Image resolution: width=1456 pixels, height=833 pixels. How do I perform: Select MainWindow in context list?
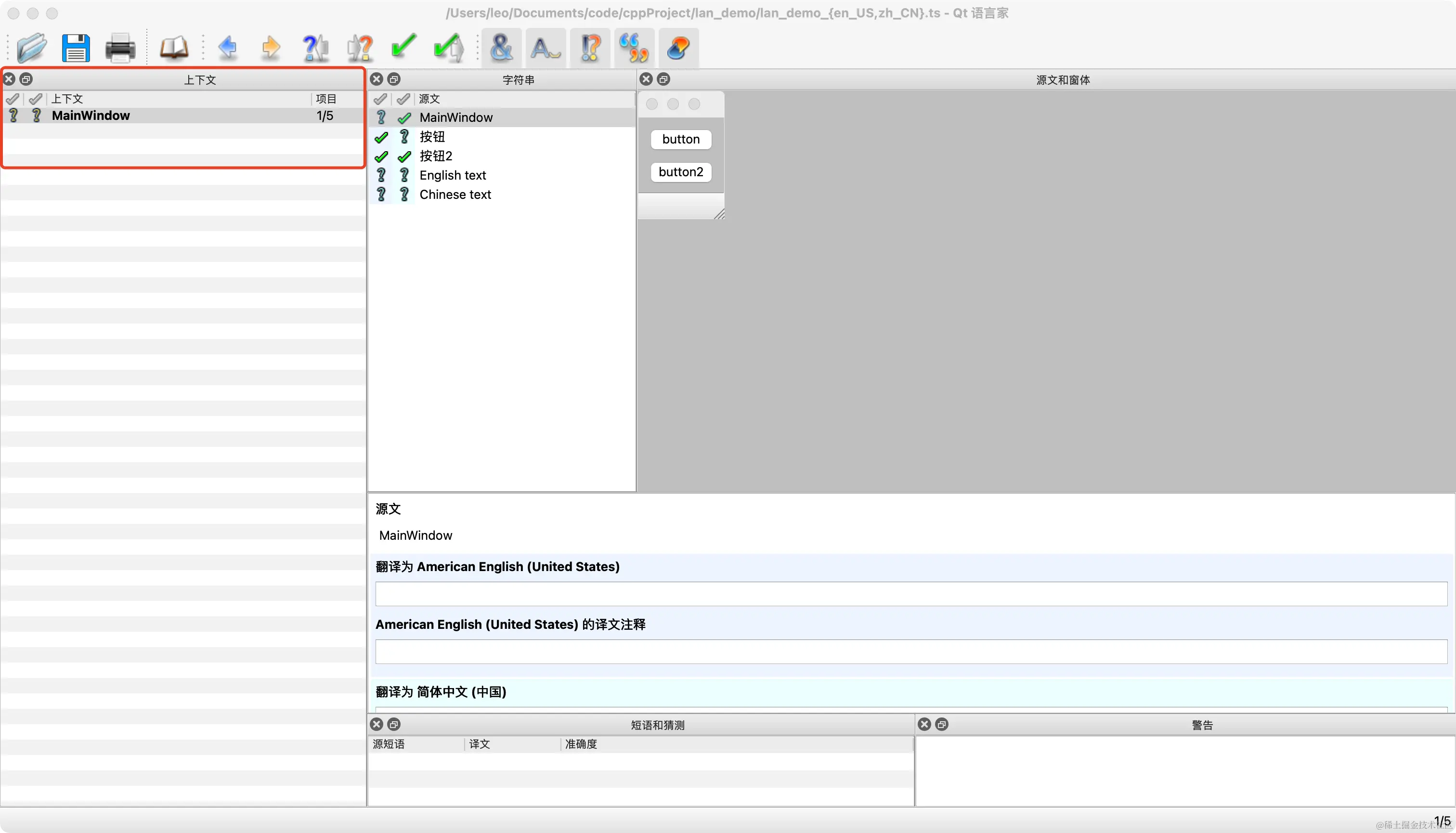[91, 116]
